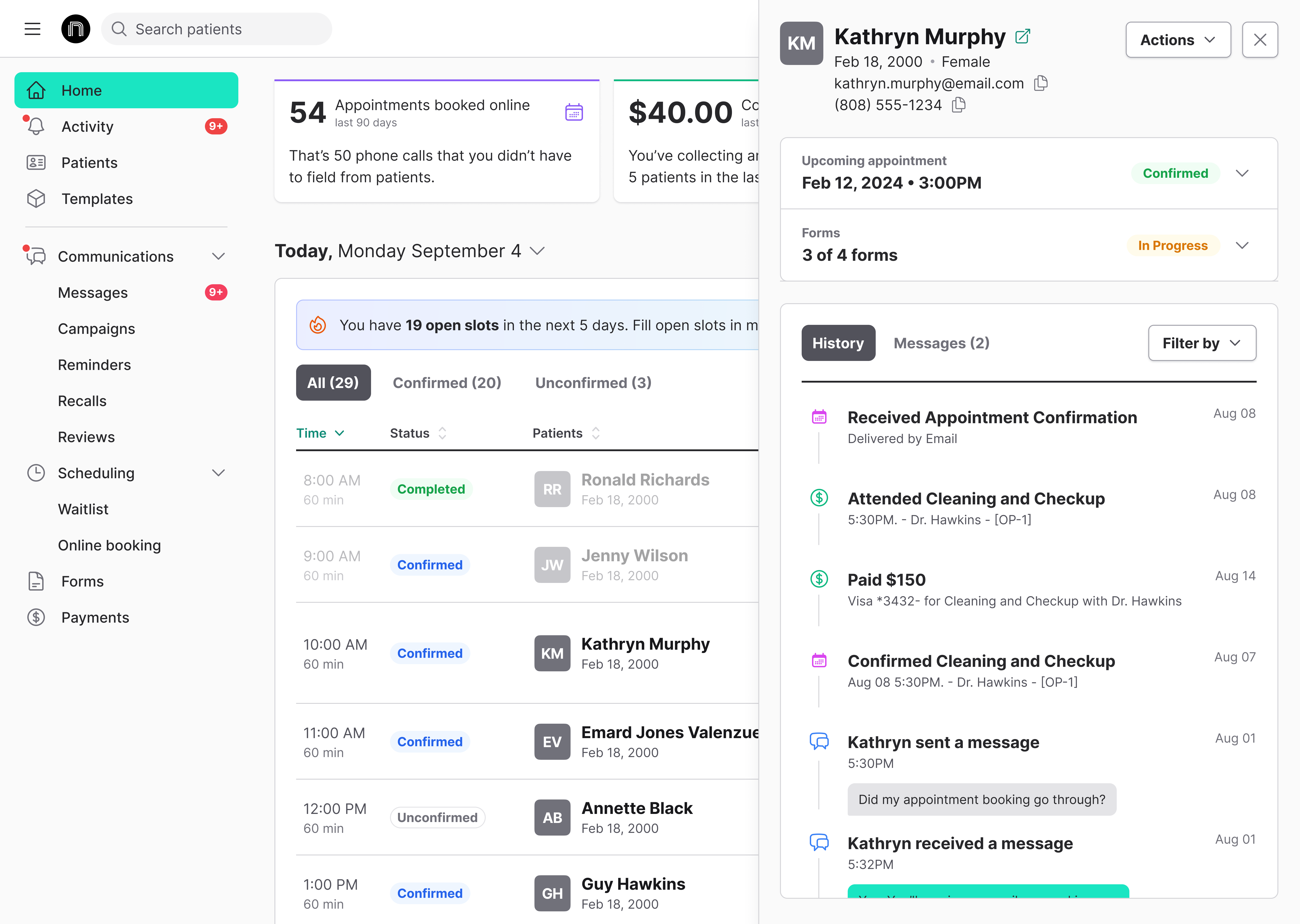This screenshot has height=924, width=1300.
Task: Click the Payments dollar icon
Action: coord(36,617)
